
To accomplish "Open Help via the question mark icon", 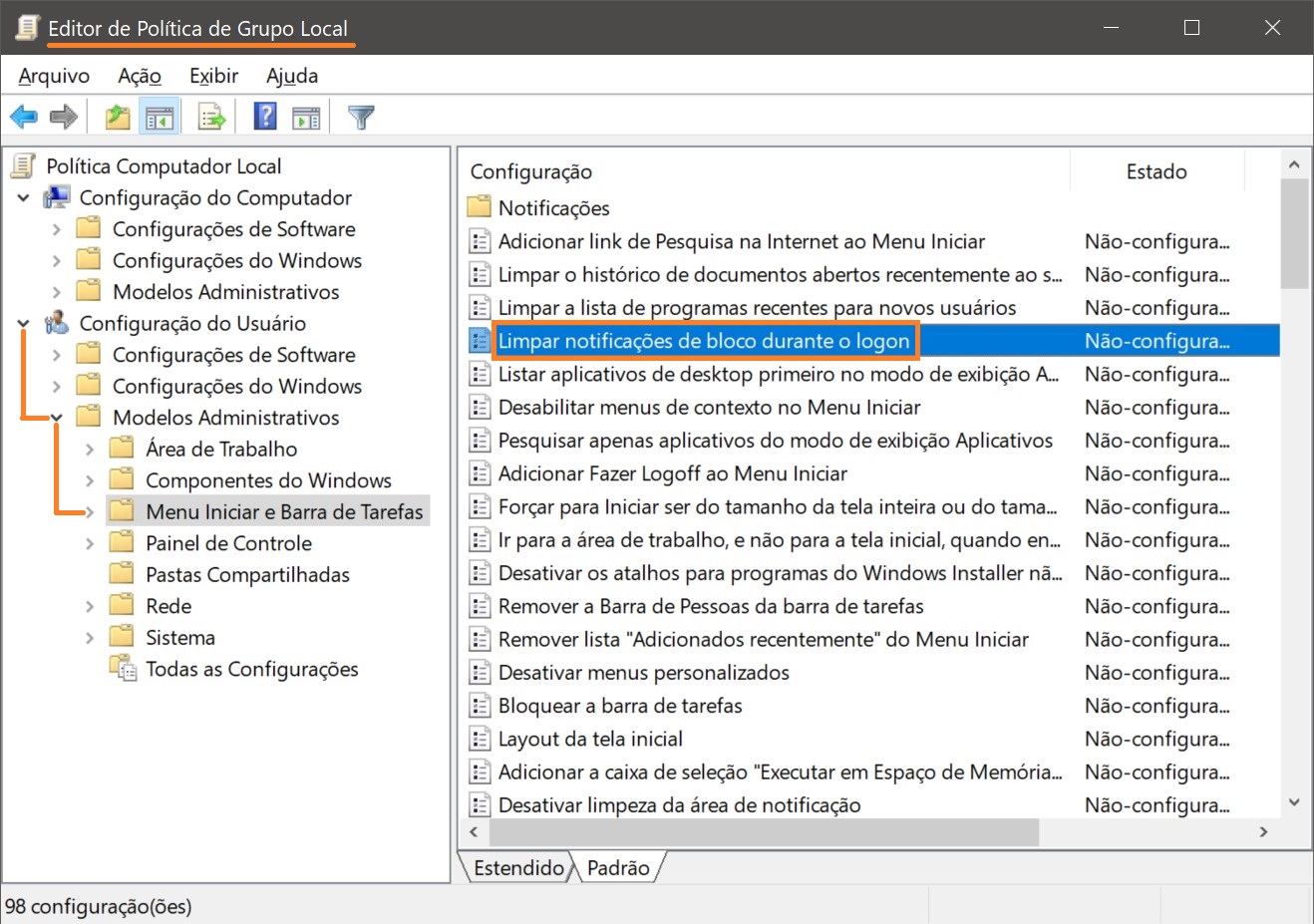I will coord(265,117).
